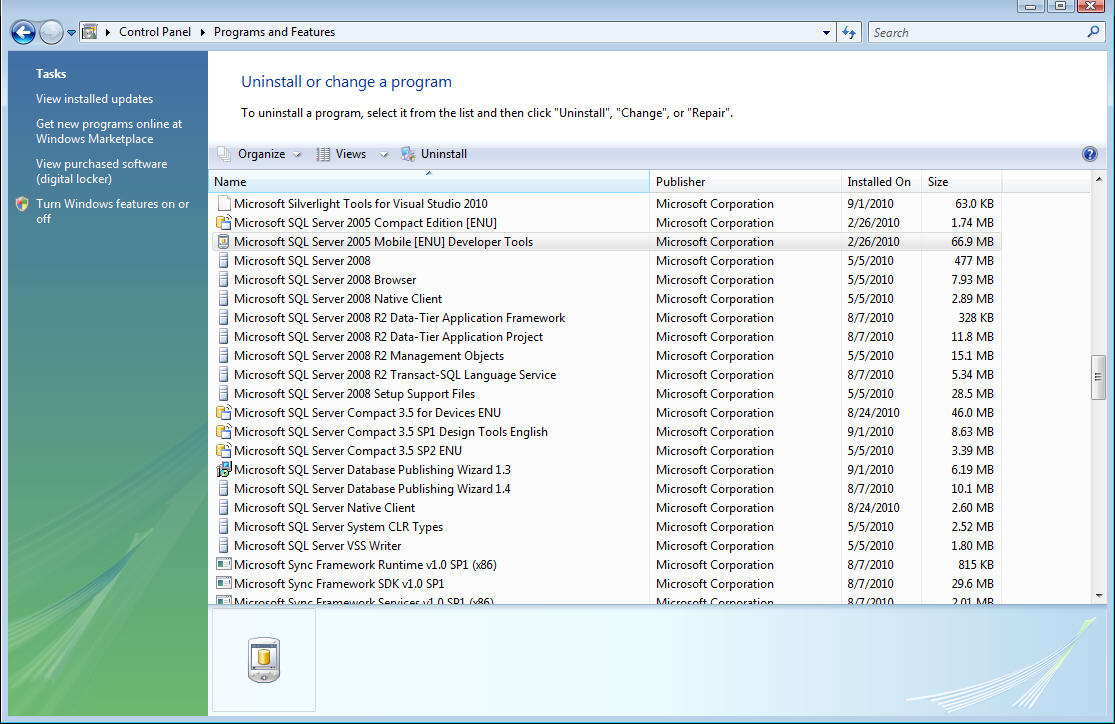Click the Windows security shield beside Turn Windows features
This screenshot has width=1115, height=724.
(22, 203)
